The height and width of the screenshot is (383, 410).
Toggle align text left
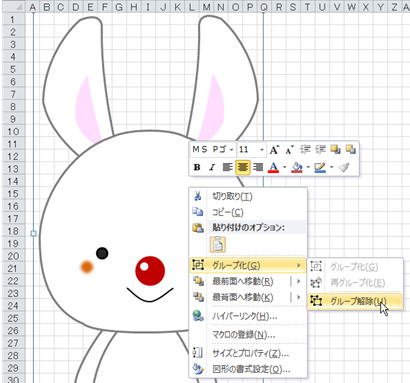click(227, 167)
